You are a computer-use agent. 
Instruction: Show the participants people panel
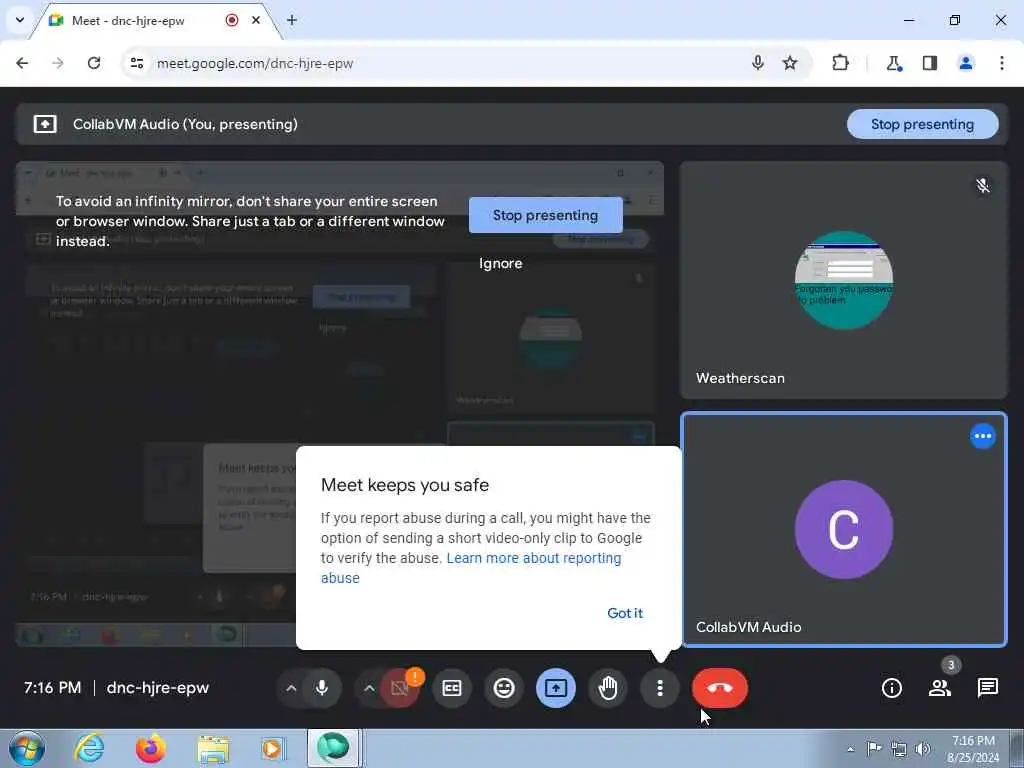click(x=940, y=688)
